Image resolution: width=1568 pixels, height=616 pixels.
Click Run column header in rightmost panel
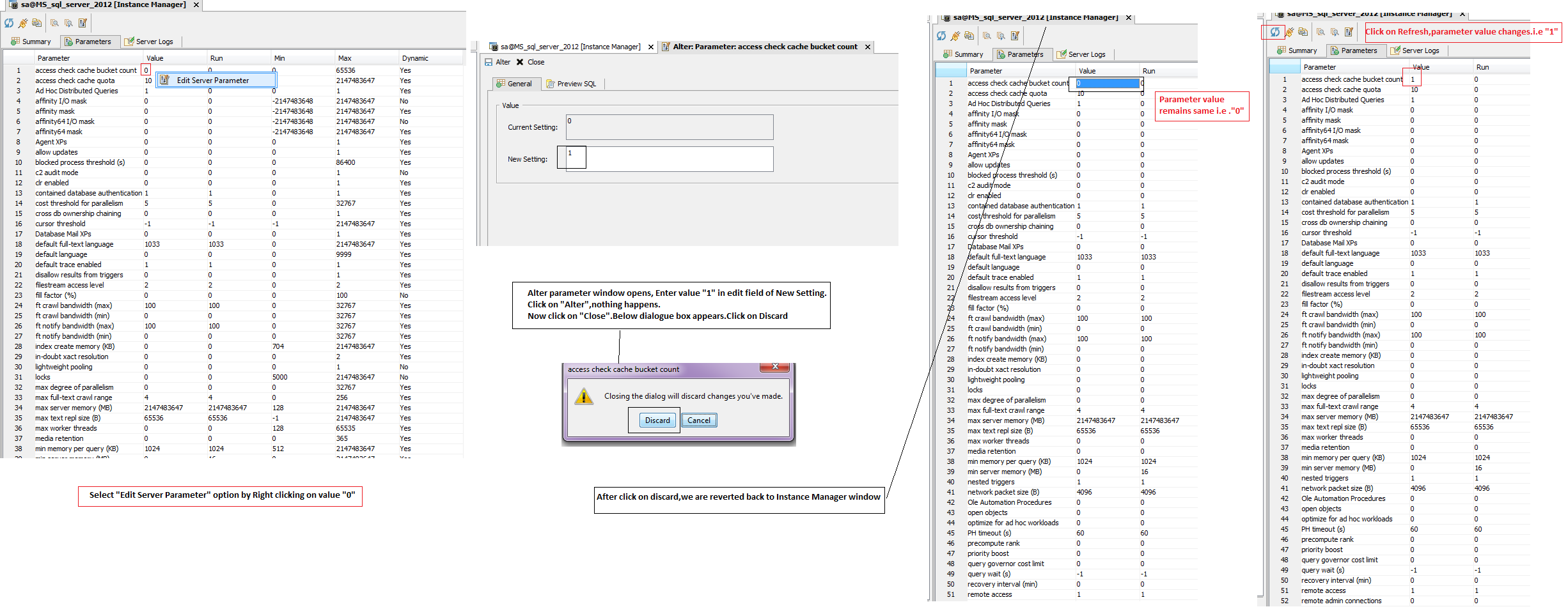point(1501,67)
